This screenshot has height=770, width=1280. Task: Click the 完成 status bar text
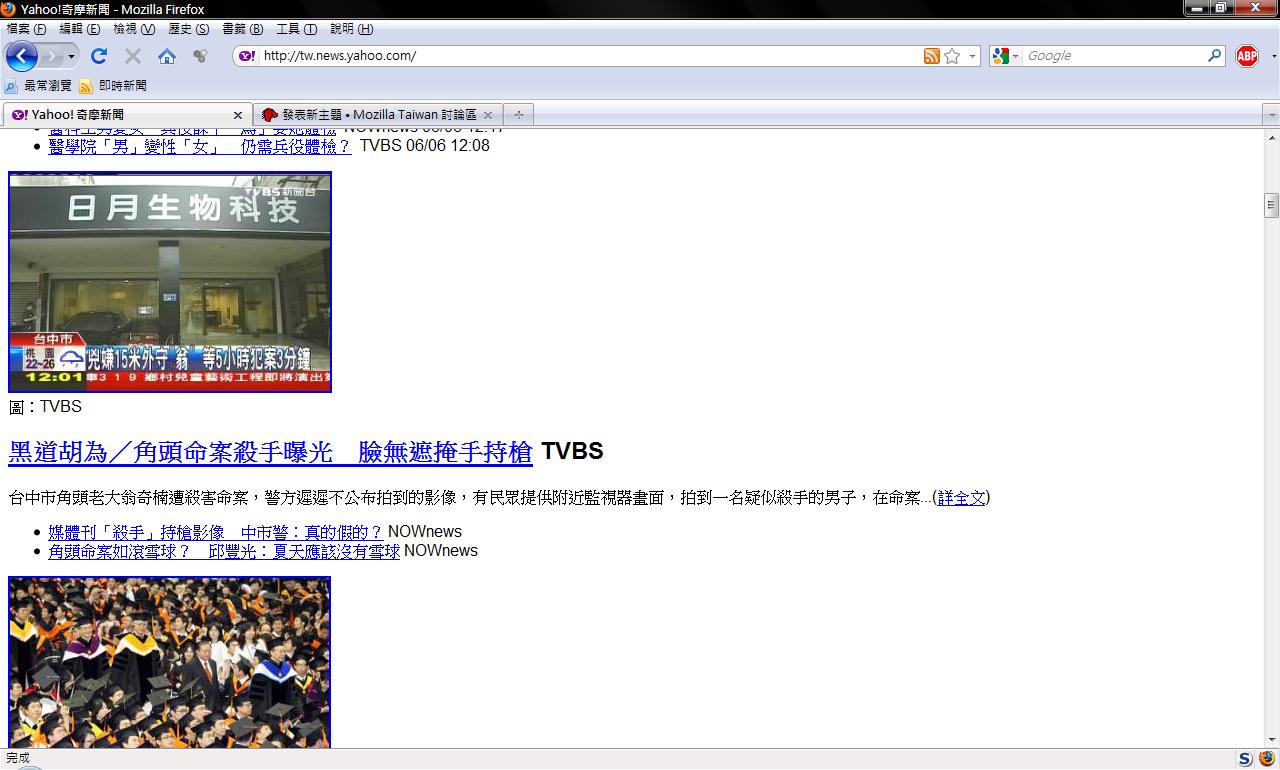click(18, 759)
